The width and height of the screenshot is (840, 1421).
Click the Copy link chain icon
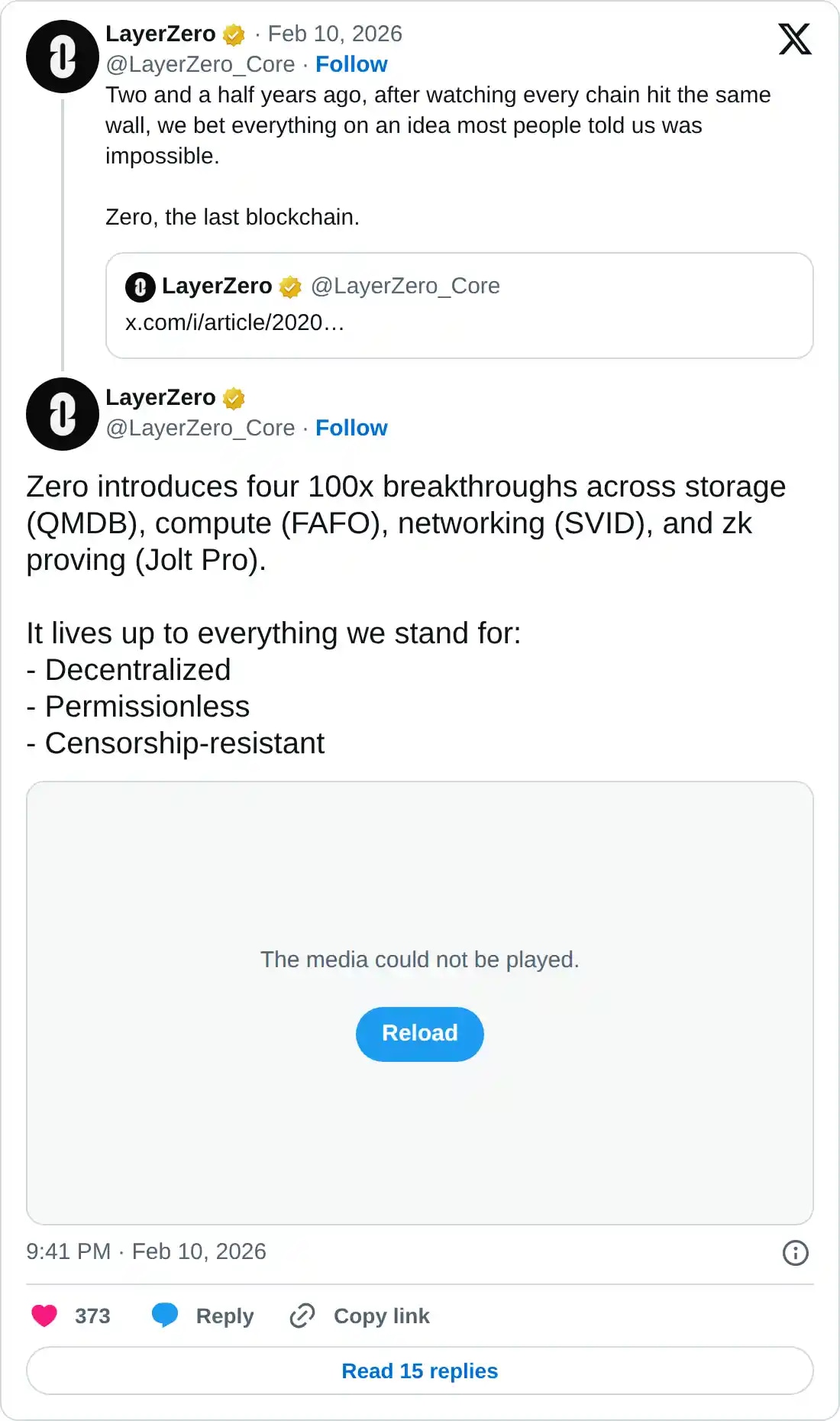pyautogui.click(x=303, y=1316)
